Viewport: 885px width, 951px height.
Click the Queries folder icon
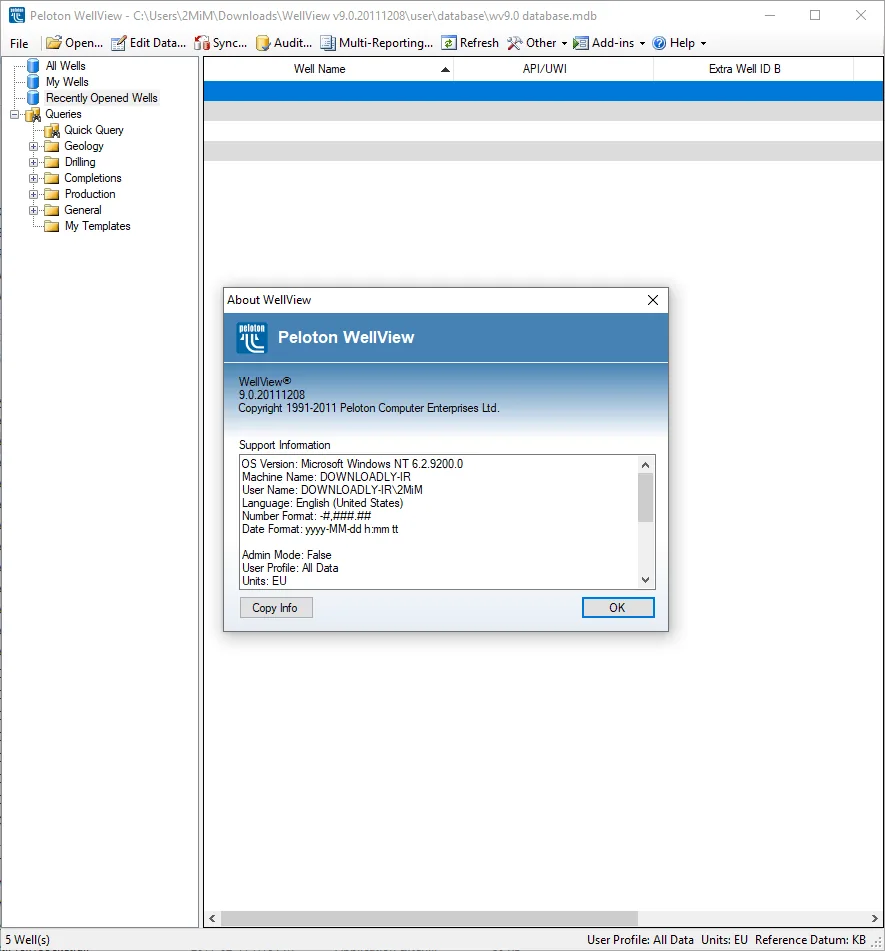(x=33, y=114)
